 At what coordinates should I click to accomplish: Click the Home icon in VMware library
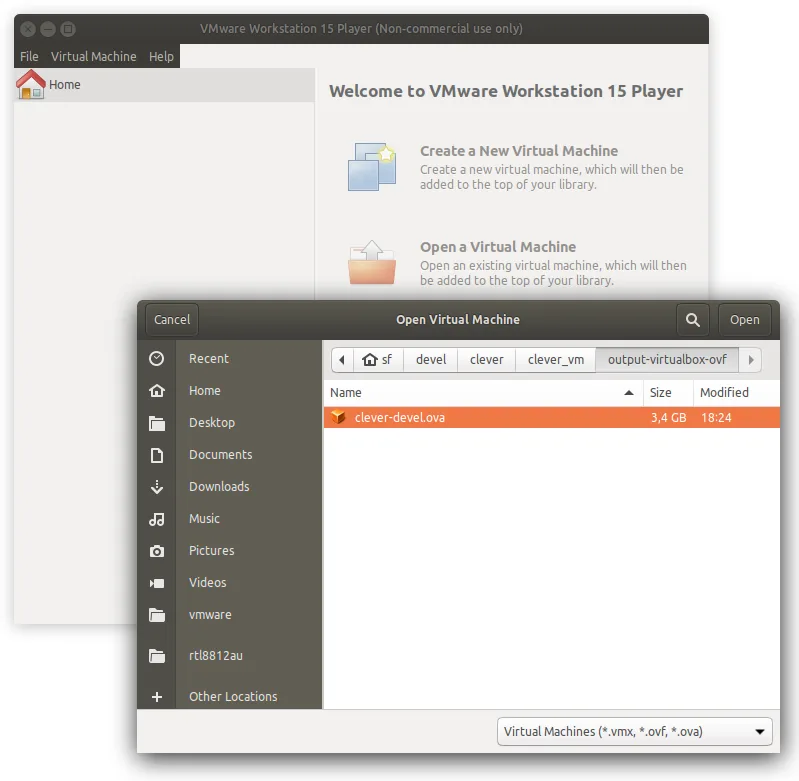(x=31, y=85)
